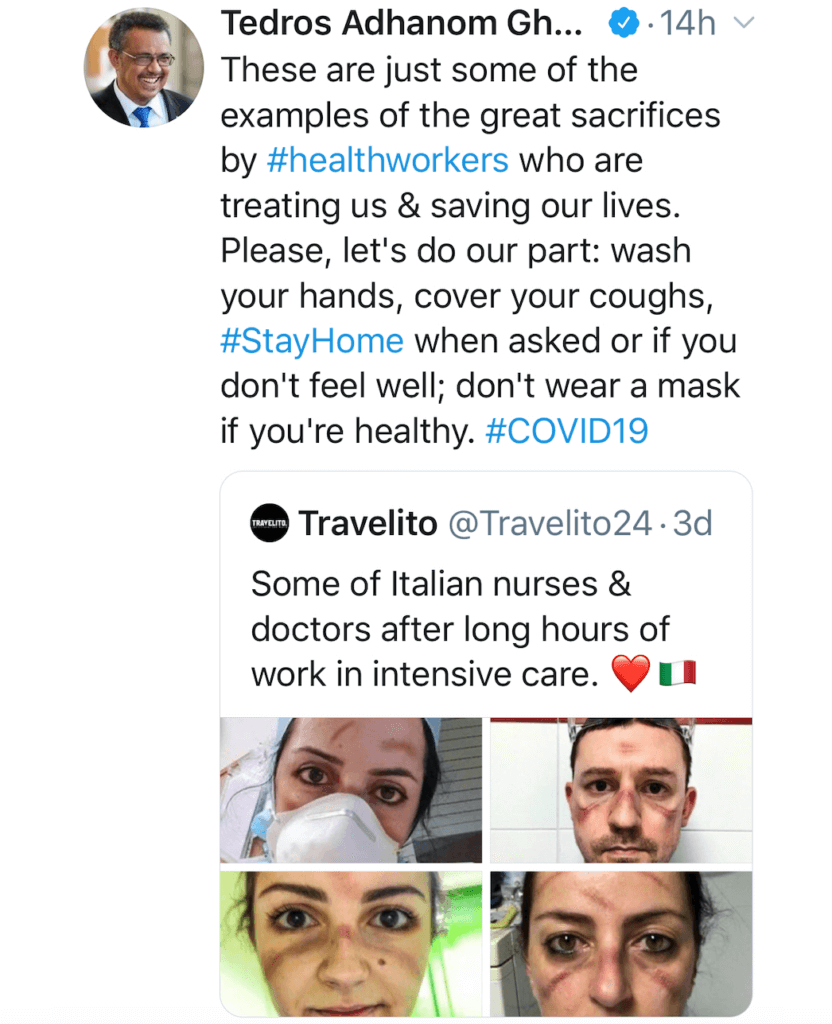
Task: Follow the #StayHome hashtag link
Action: tap(312, 341)
